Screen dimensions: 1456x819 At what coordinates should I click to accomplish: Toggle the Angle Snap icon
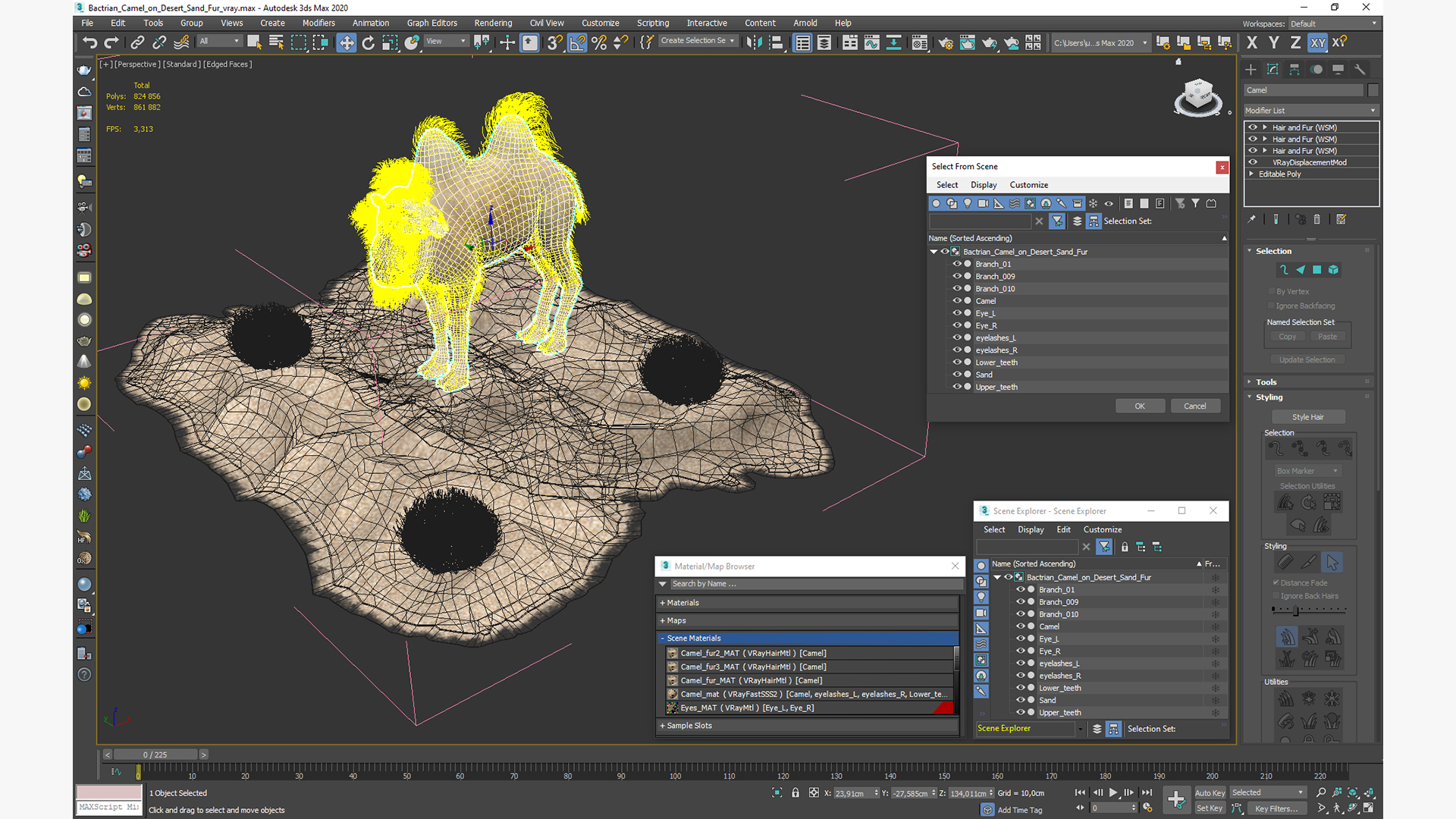pyautogui.click(x=577, y=42)
